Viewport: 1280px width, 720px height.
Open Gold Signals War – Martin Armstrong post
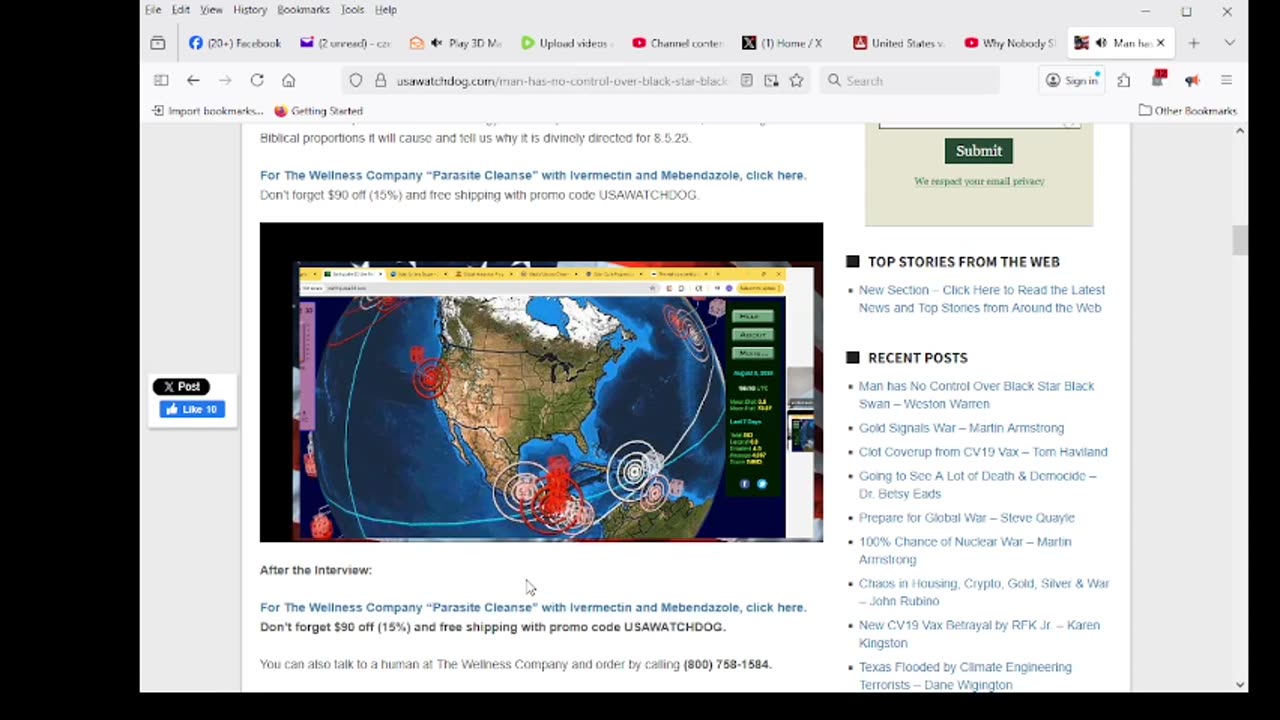[x=961, y=428]
